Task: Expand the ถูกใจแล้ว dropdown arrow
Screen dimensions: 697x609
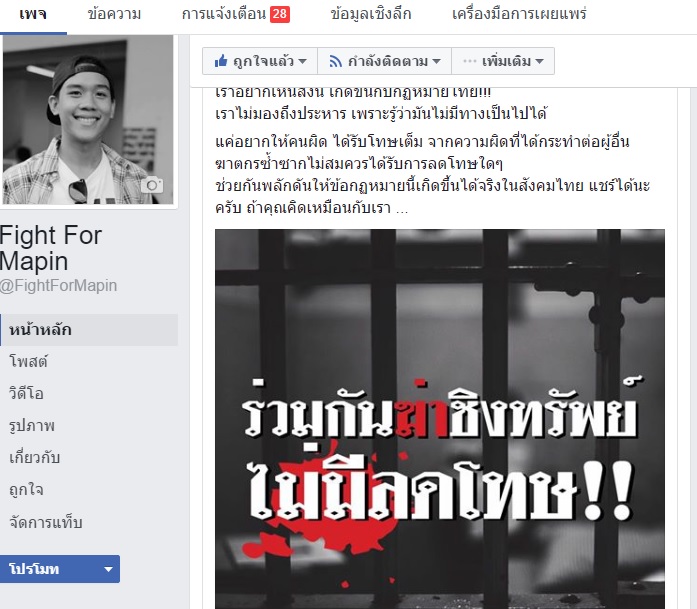Action: (302, 61)
